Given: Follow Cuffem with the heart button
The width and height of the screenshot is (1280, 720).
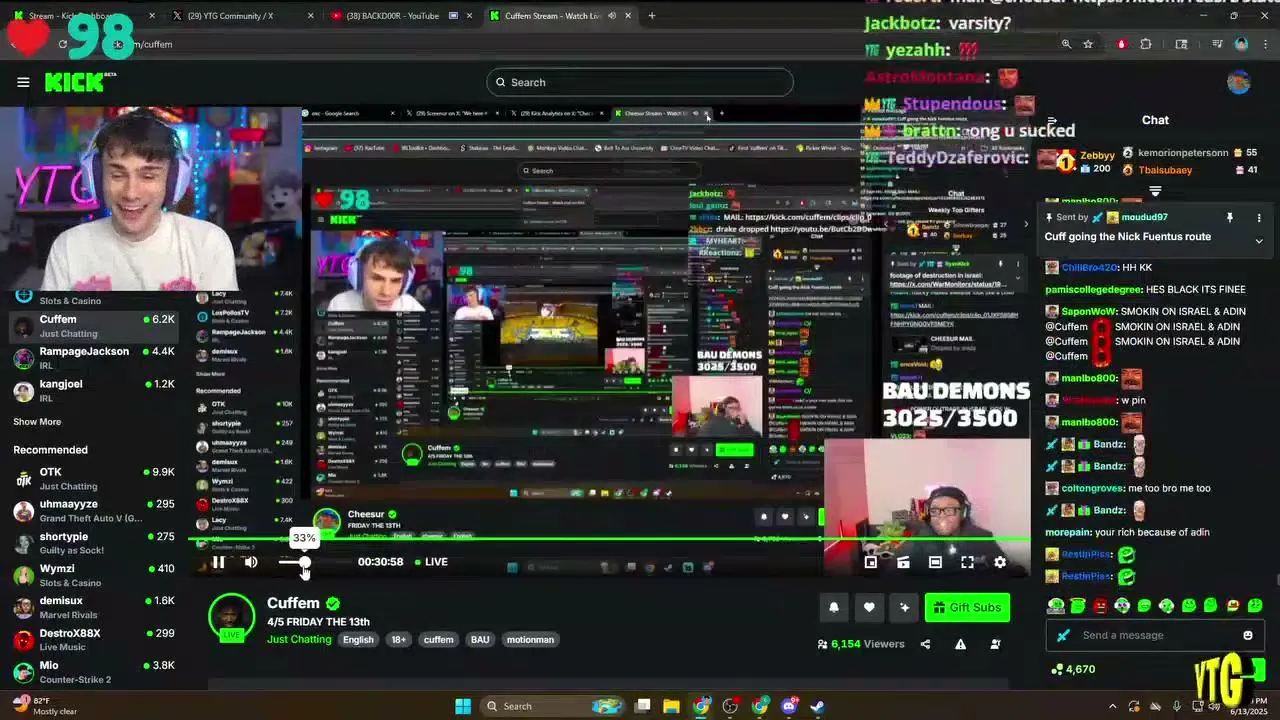Looking at the screenshot, I should pyautogui.click(x=869, y=607).
